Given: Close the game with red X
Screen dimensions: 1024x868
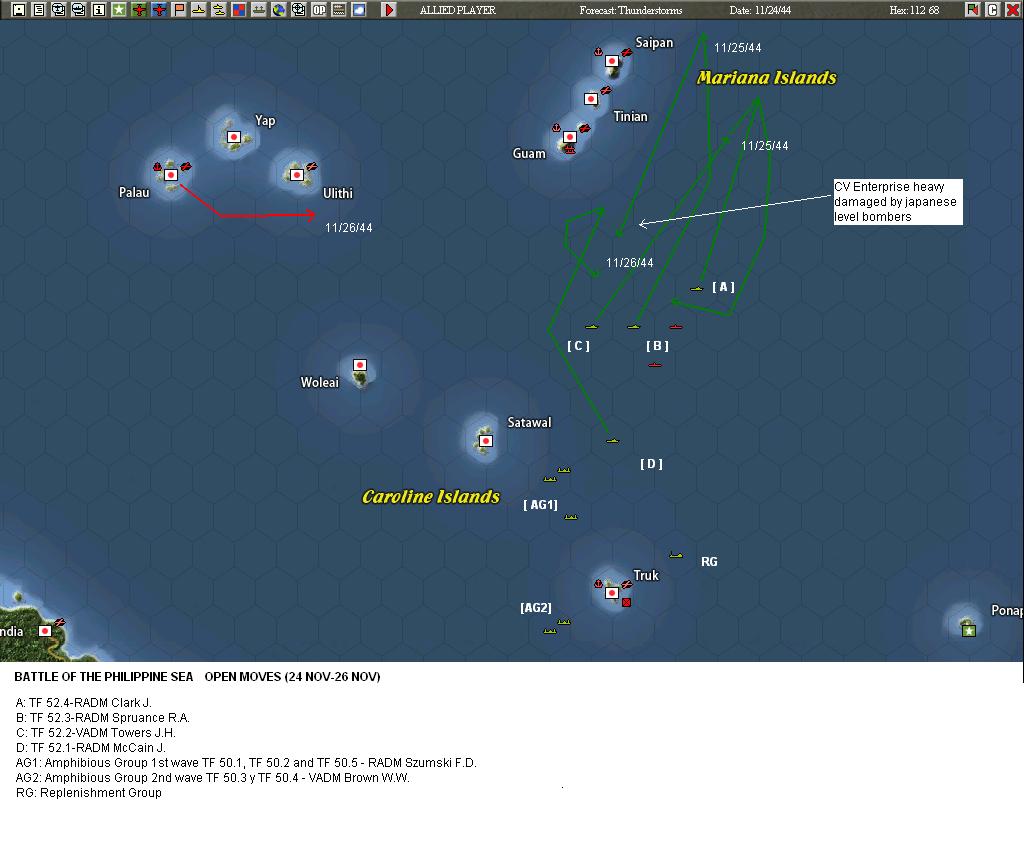Looking at the screenshot, I should (1012, 10).
